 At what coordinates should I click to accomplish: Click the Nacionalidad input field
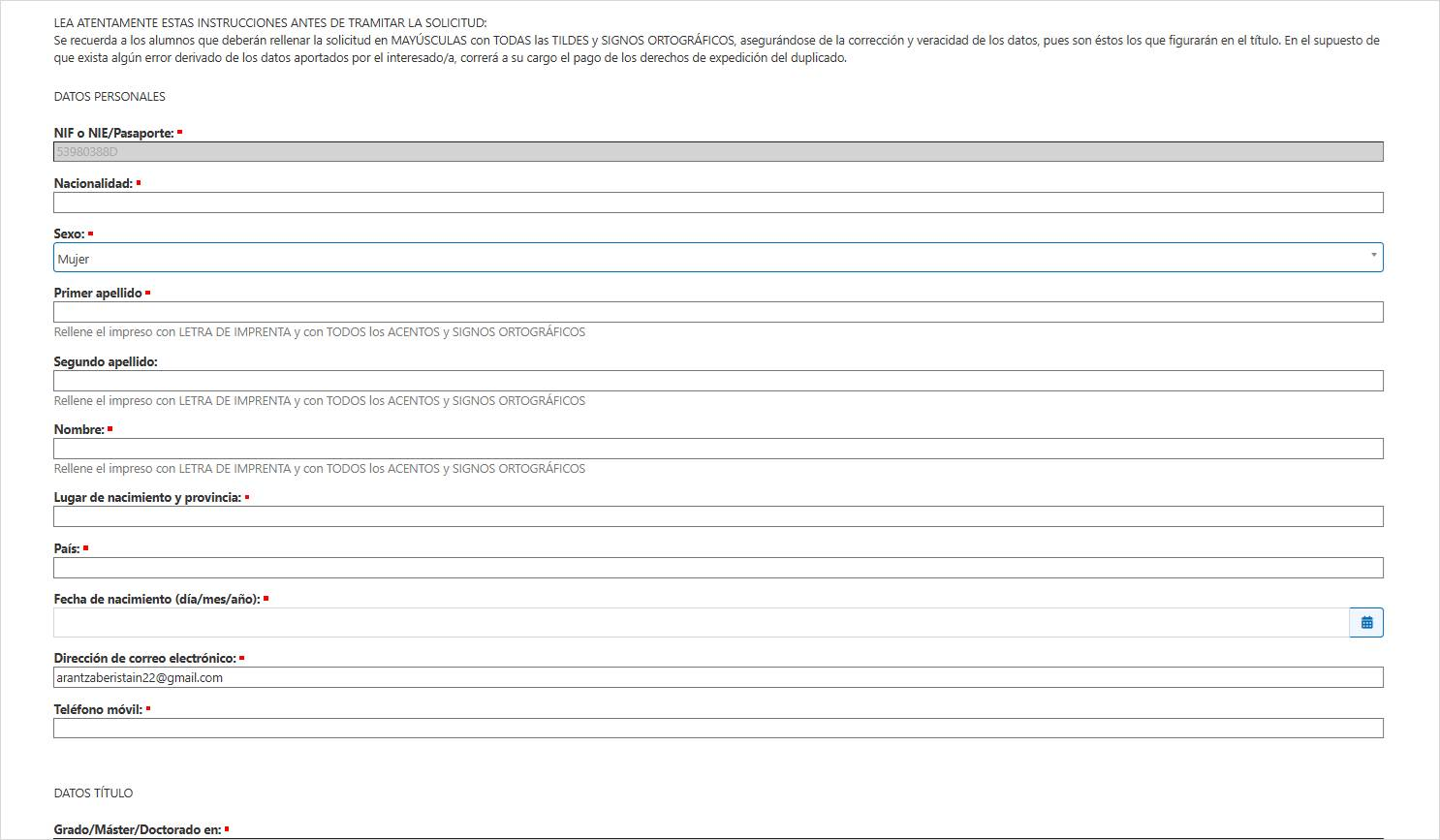(x=718, y=202)
